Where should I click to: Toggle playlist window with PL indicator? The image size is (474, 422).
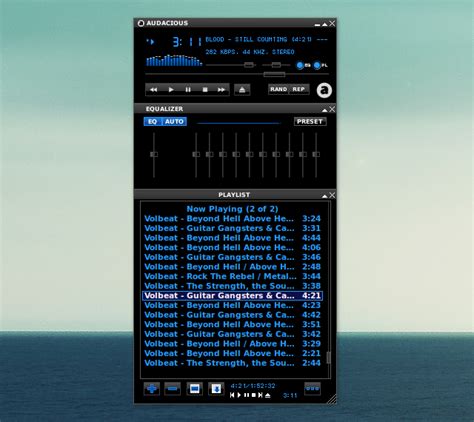tap(321, 65)
